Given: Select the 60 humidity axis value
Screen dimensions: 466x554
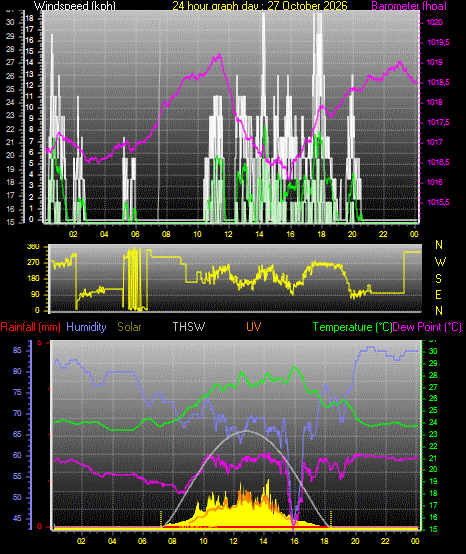Looking at the screenshot, I should 17,455.
